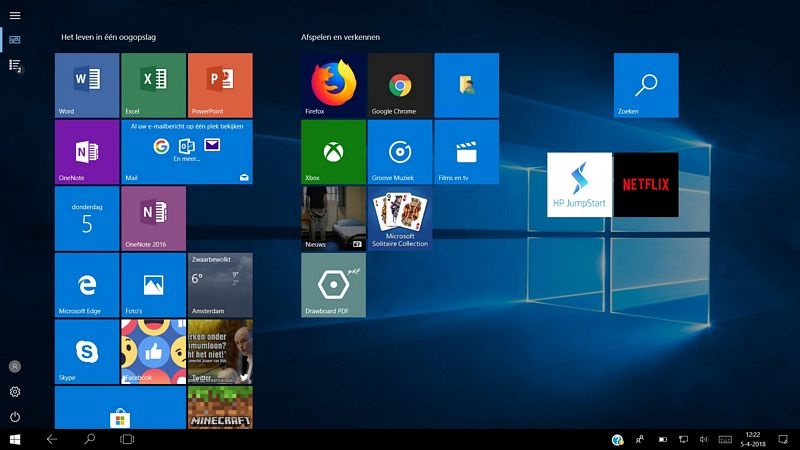Open the touch keyboard icon
The height and width of the screenshot is (450, 800).
(725, 439)
